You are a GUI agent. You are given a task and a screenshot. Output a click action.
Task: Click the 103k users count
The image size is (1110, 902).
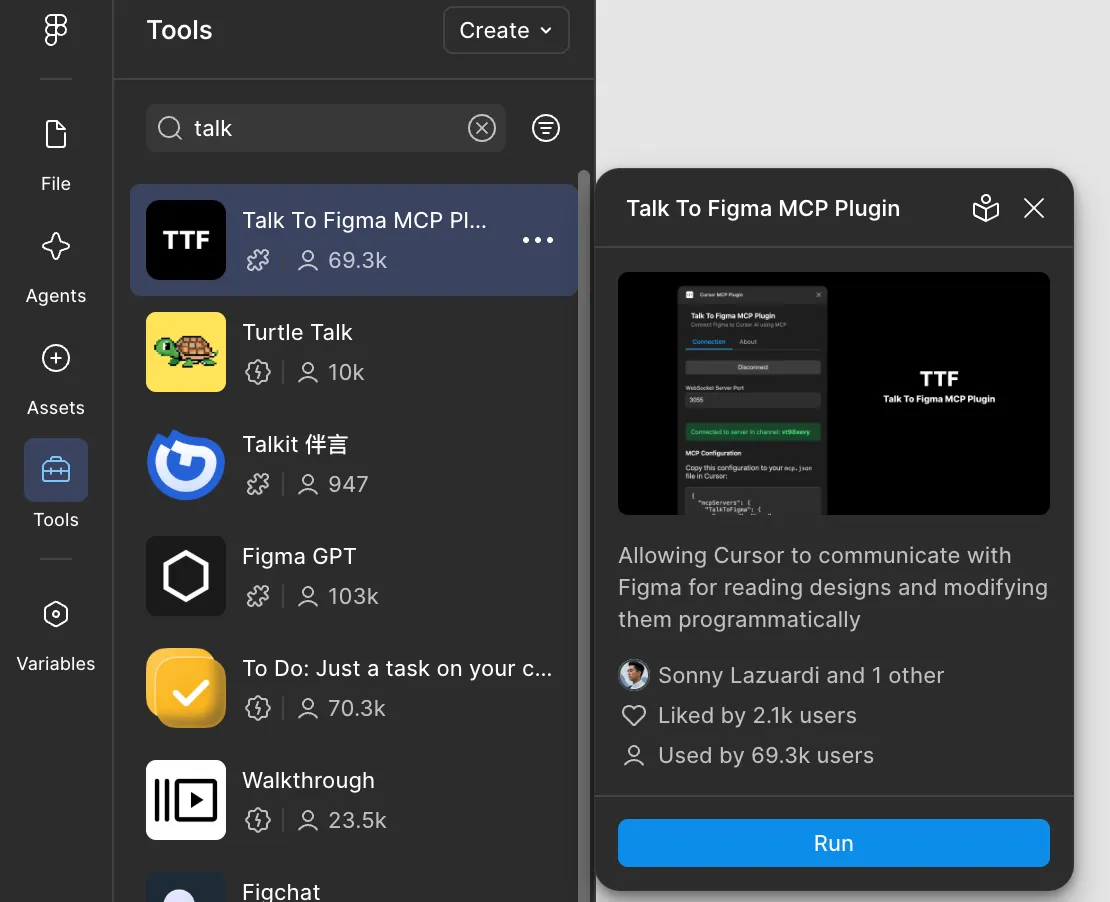(x=353, y=596)
